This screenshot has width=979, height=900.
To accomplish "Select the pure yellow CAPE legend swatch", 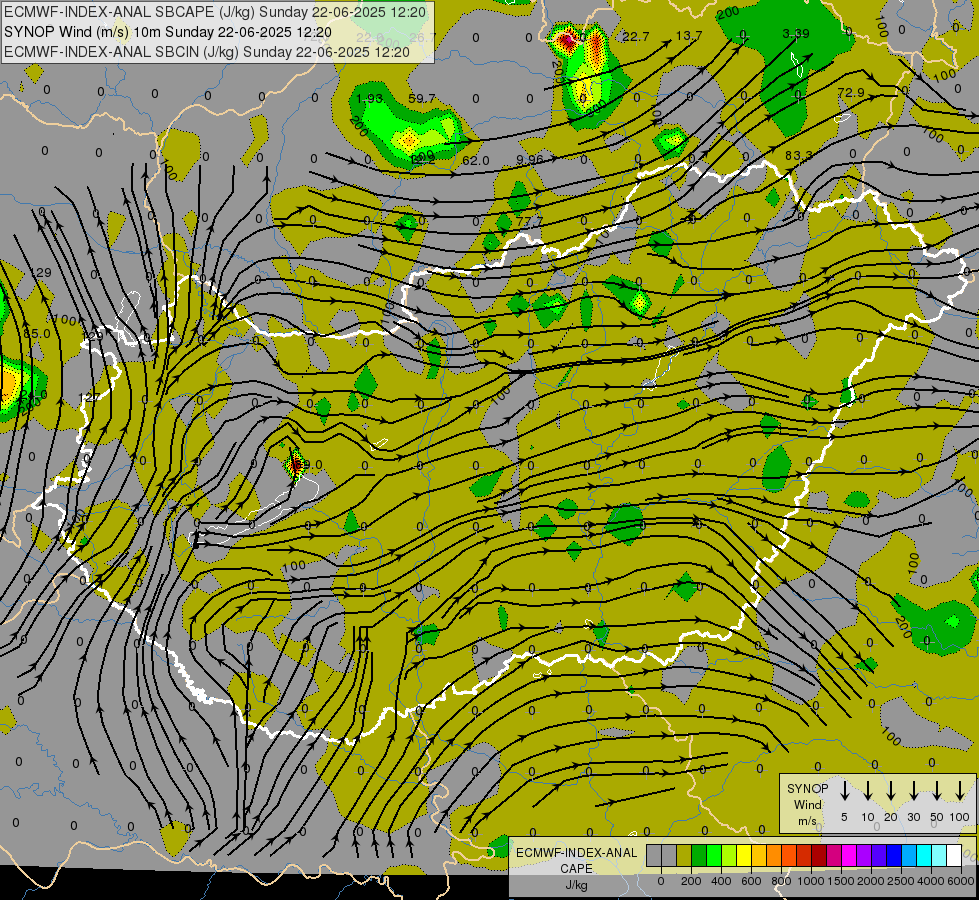I will tap(744, 856).
